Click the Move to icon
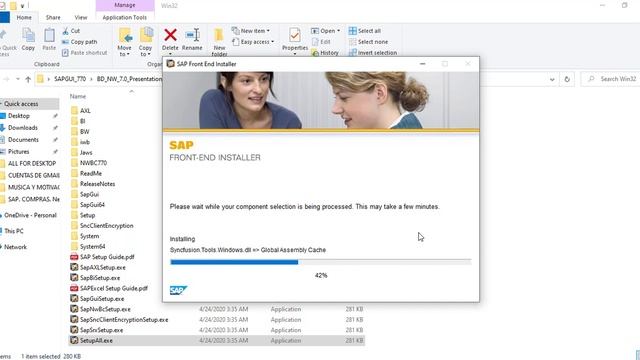Screen dimensions: 640x360 (x=125, y=36)
